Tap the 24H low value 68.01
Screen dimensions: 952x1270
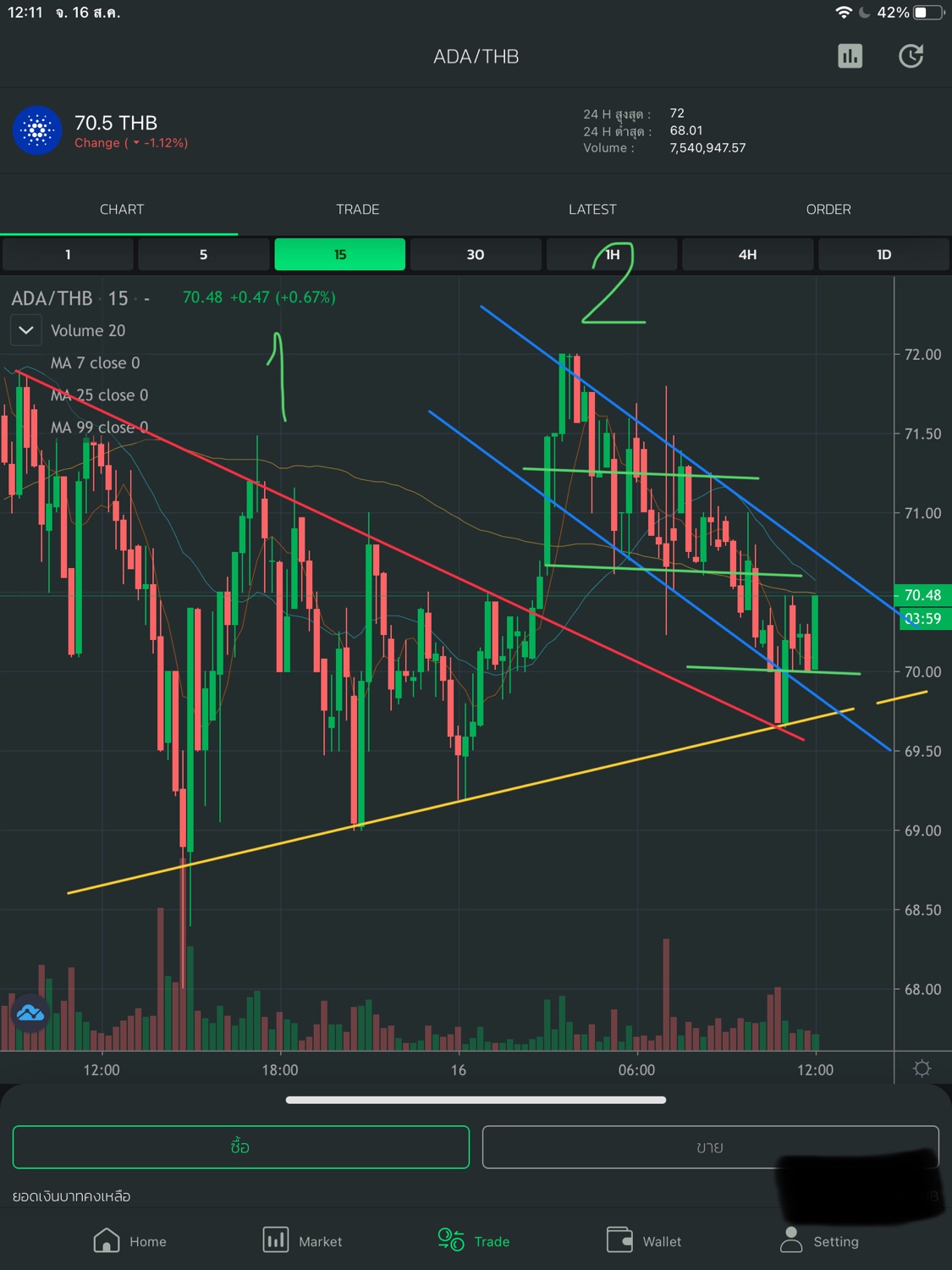click(686, 130)
